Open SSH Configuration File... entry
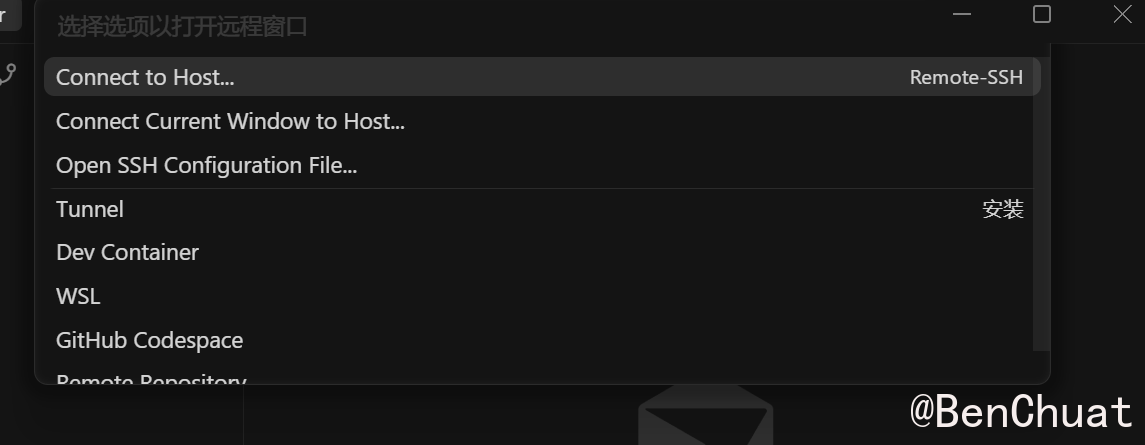The width and height of the screenshot is (1145, 445). 206,165
